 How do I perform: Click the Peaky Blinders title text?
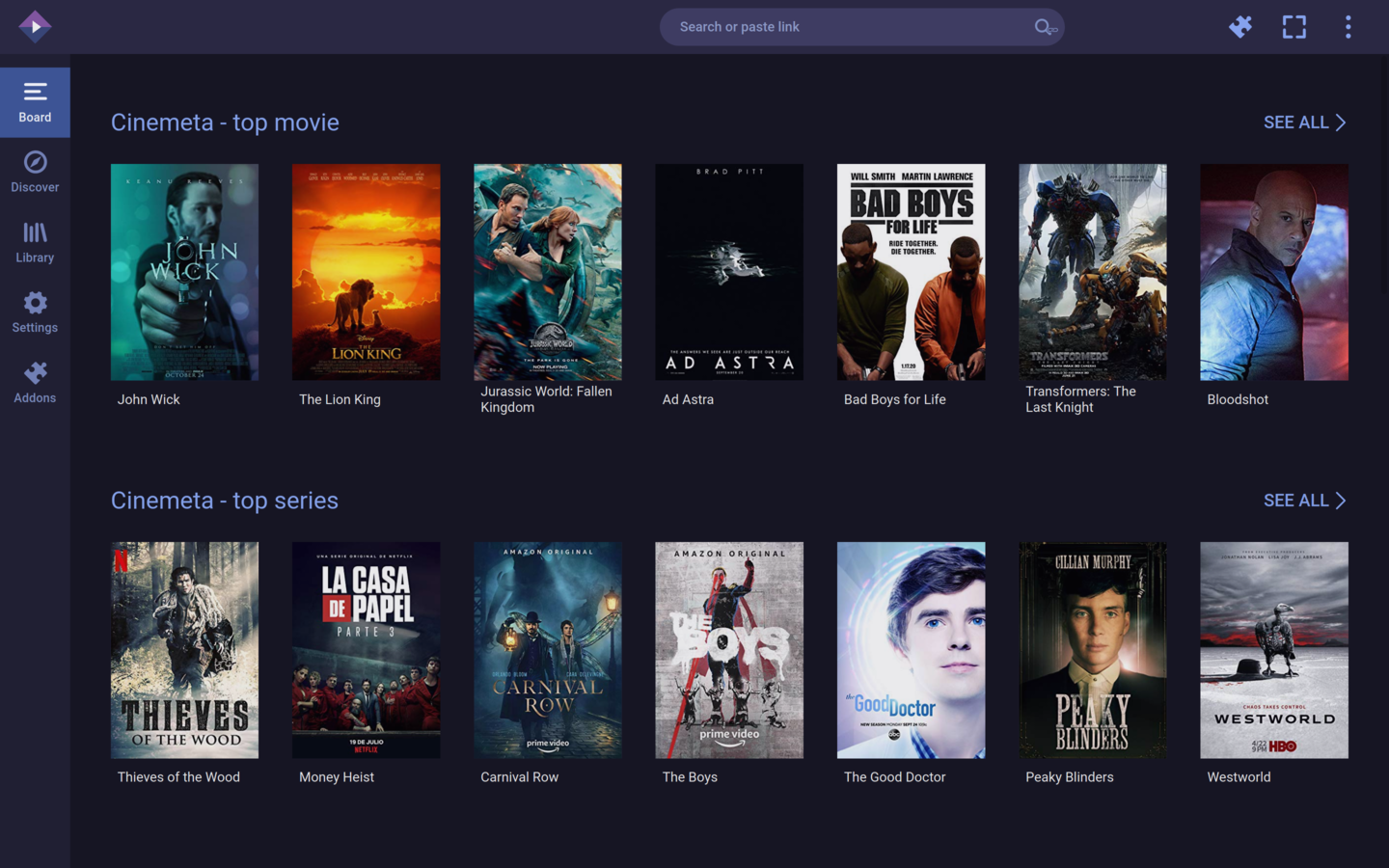point(1069,777)
